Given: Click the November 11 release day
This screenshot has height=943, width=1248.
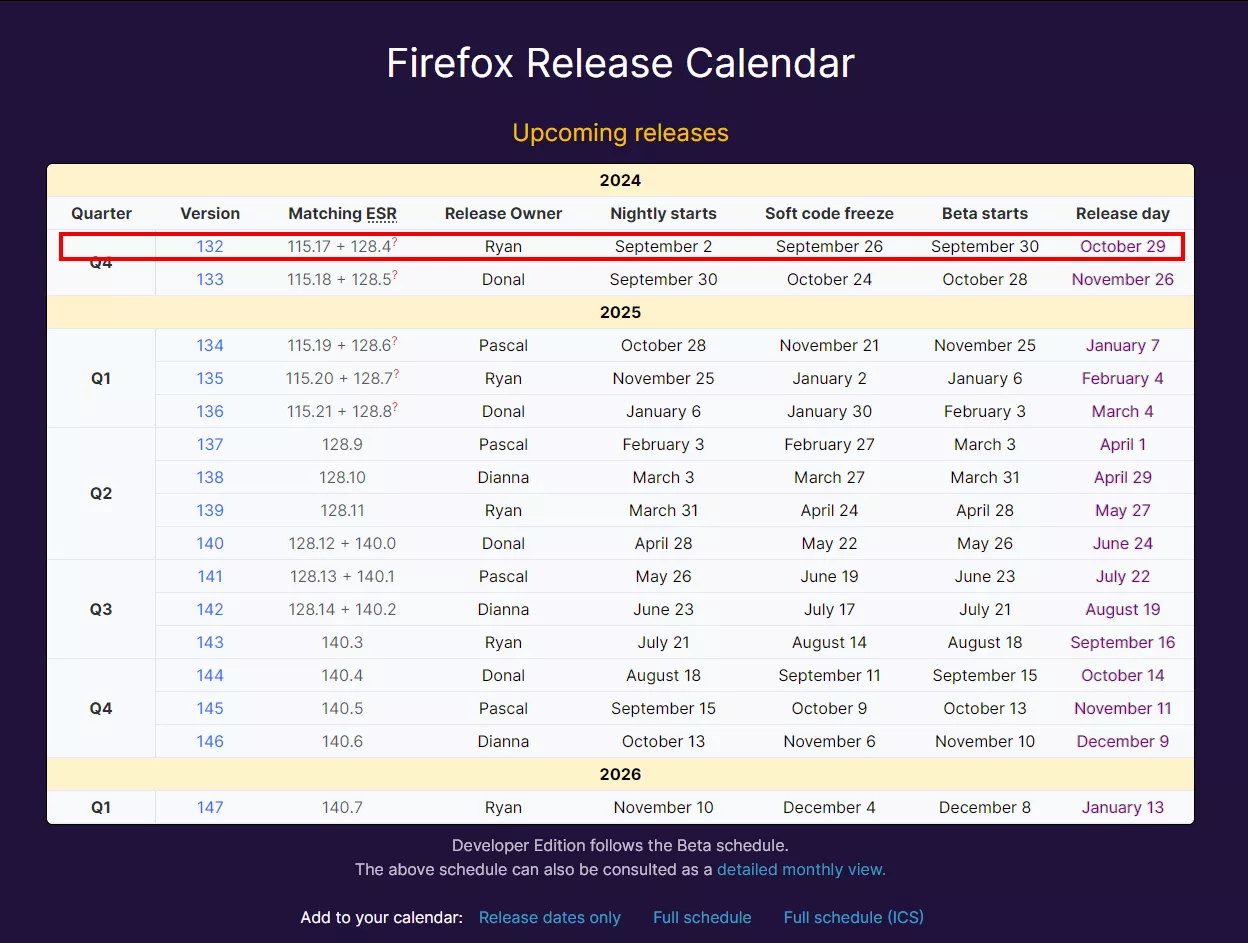Looking at the screenshot, I should point(1123,708).
